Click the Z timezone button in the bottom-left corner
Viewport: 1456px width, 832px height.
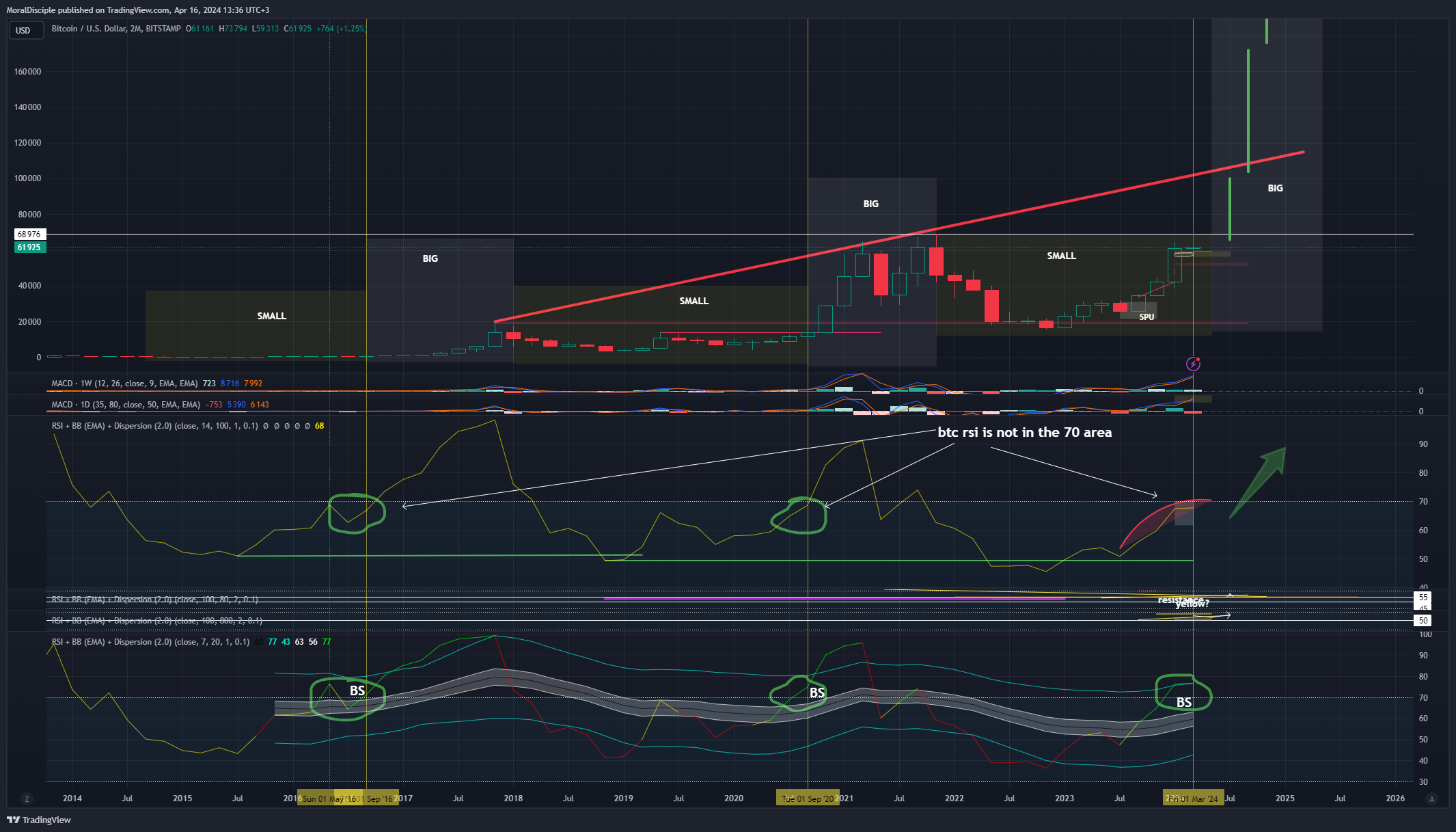27,799
